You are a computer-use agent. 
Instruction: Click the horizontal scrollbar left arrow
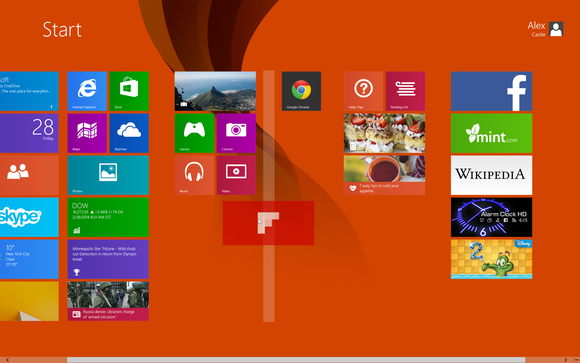coord(7,360)
